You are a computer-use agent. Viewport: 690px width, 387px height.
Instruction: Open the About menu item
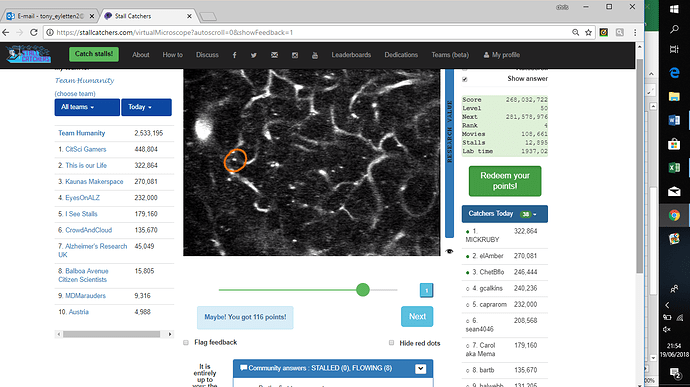pos(141,55)
